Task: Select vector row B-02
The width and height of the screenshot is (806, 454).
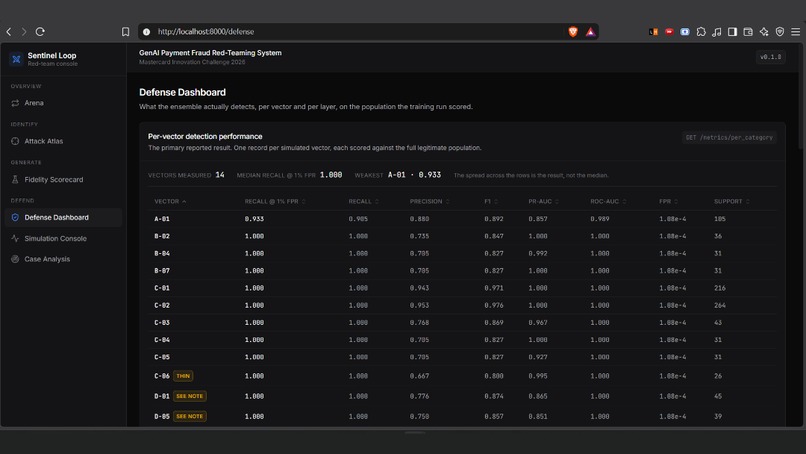Action: point(462,237)
